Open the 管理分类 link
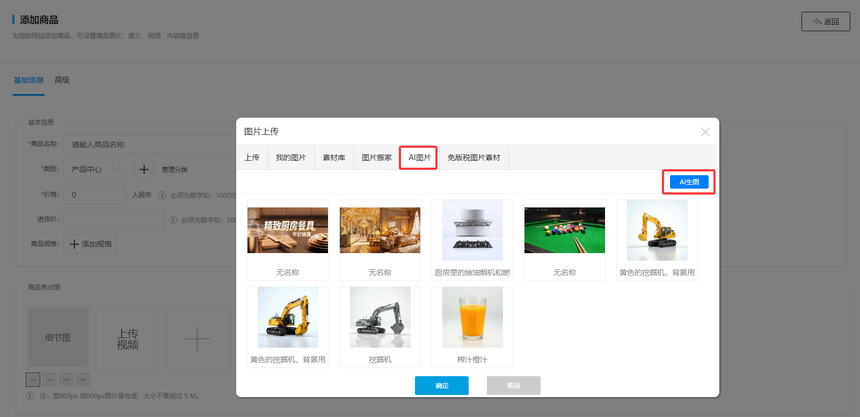Screen dimensions: 860x417 [174, 170]
